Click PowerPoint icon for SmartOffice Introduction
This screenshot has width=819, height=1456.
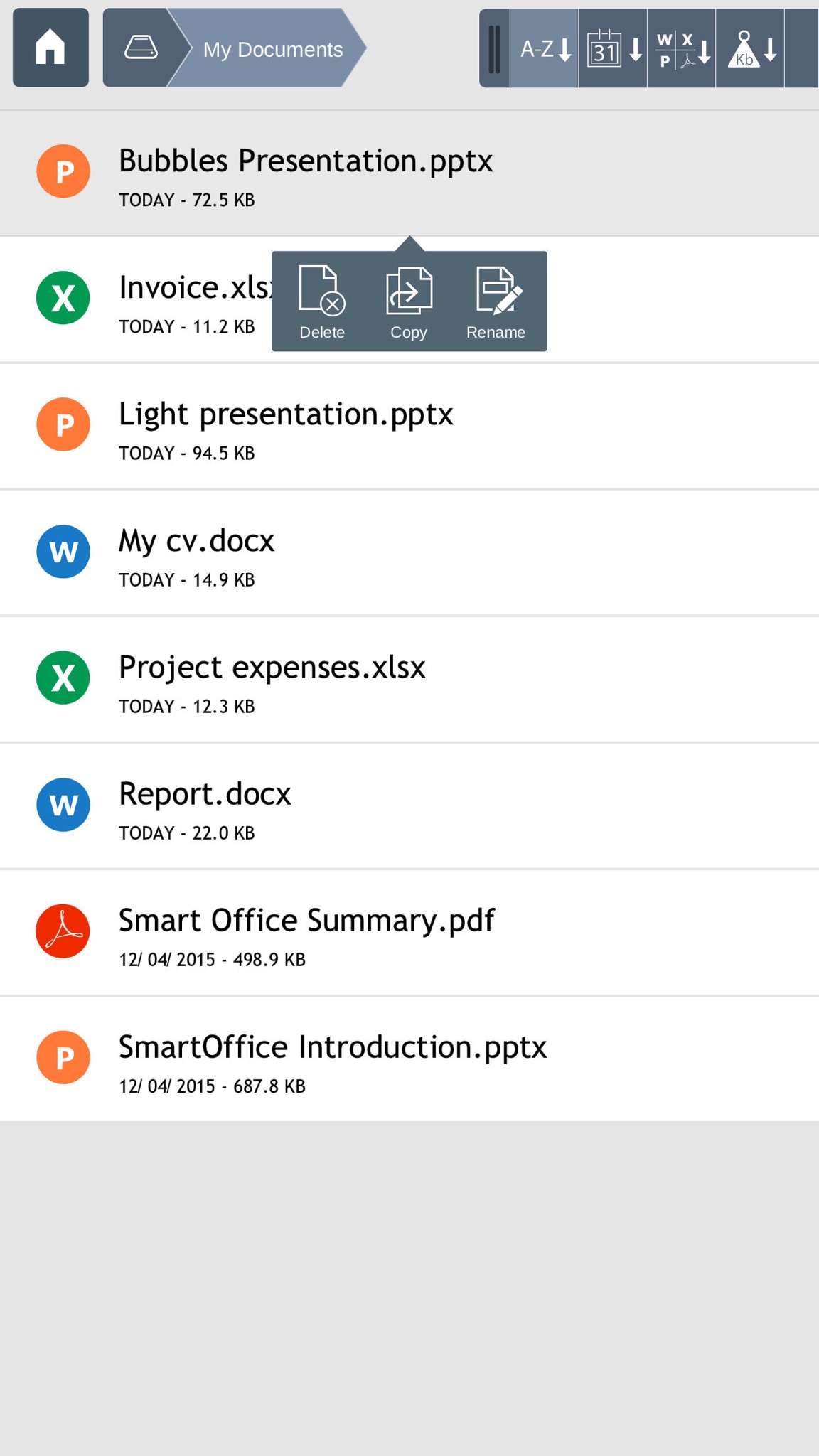pyautogui.click(x=63, y=1057)
